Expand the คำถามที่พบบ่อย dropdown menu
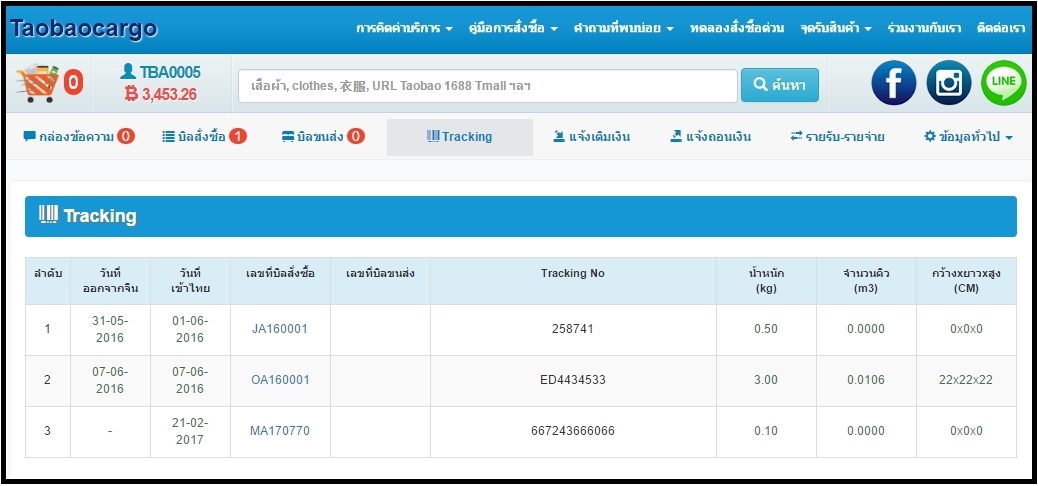 point(623,28)
